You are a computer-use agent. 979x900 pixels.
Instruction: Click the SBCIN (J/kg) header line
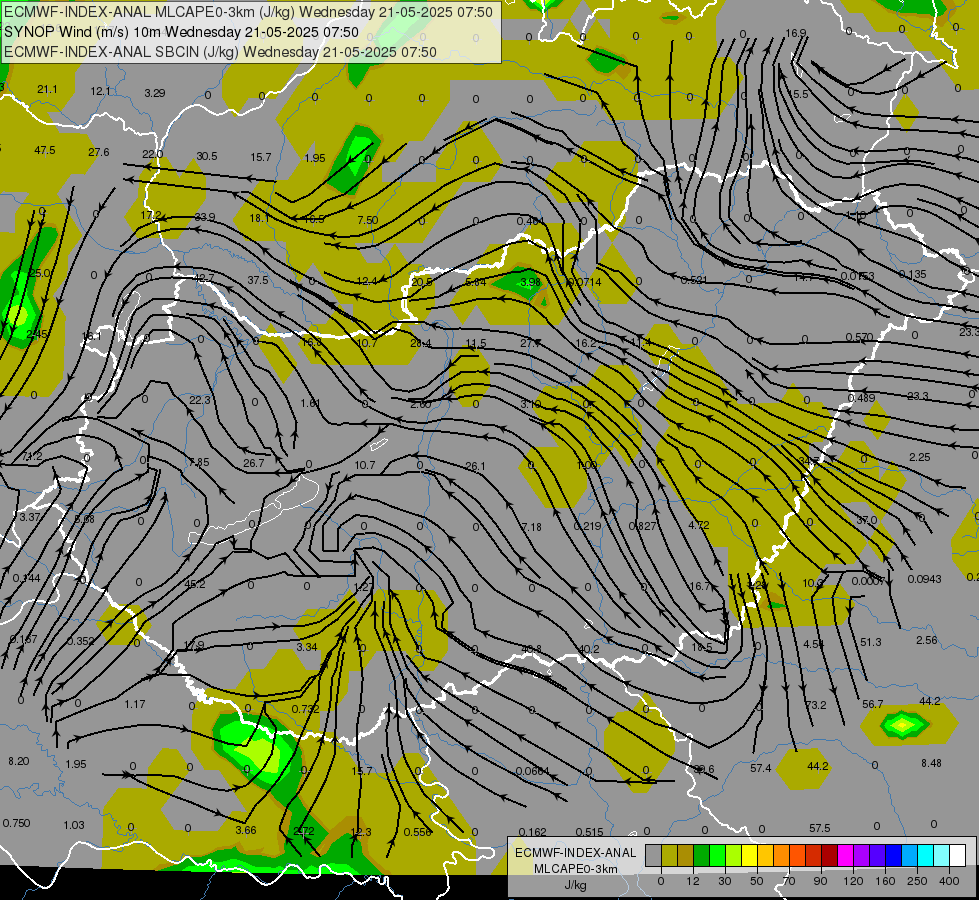point(220,52)
